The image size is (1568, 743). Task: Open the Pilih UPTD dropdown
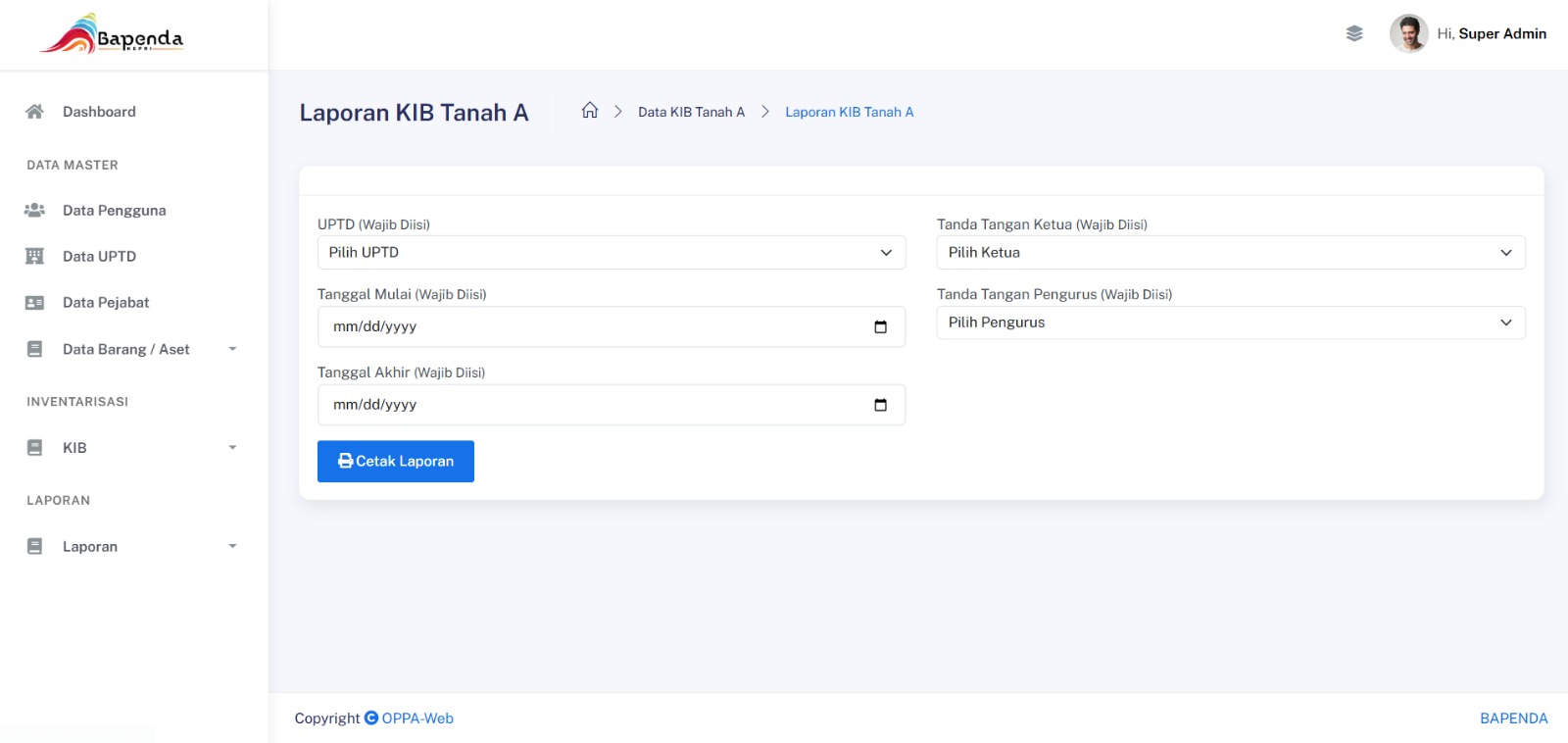(612, 253)
